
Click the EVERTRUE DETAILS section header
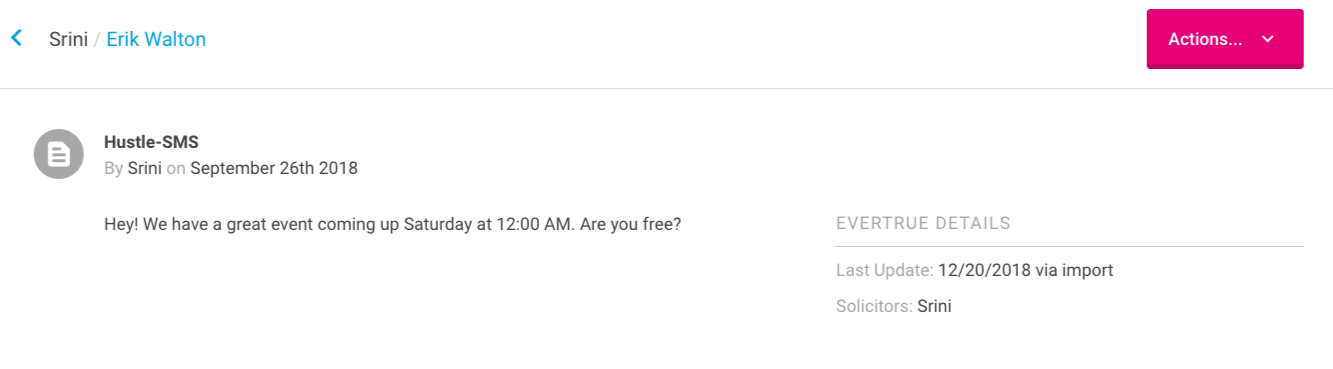pyautogui.click(x=923, y=223)
